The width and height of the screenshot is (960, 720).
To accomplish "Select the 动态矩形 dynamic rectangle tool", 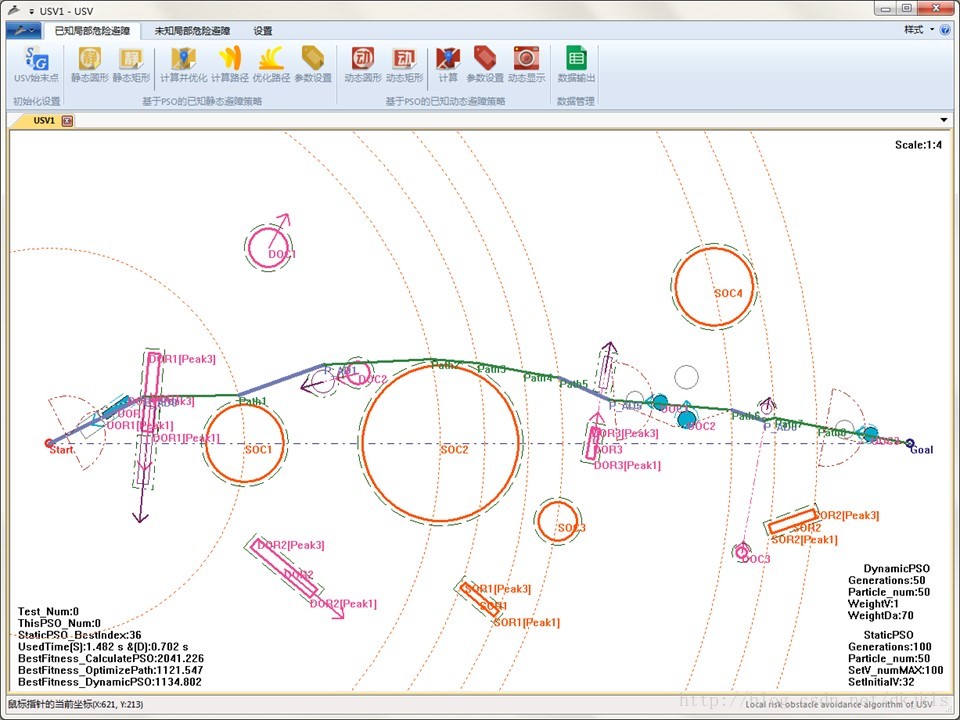I will click(404, 64).
